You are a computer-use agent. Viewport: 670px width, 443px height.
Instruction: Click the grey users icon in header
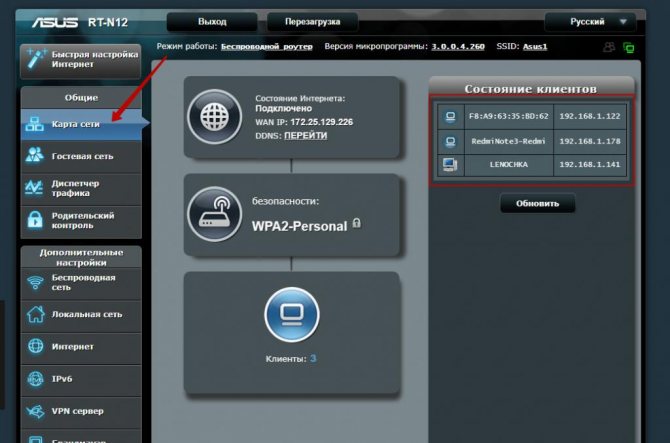[x=609, y=47]
